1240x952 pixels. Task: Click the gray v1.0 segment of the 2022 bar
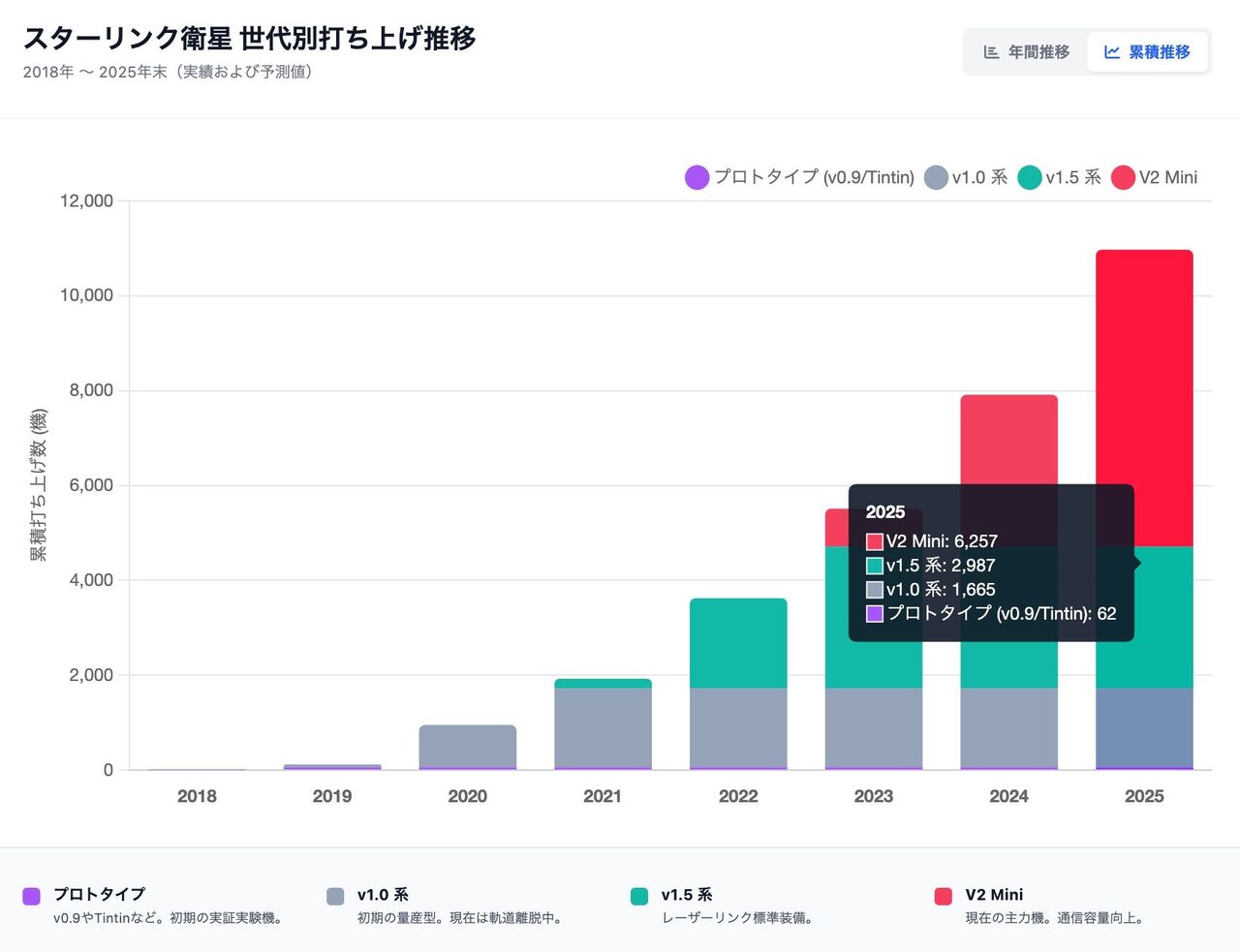(x=738, y=727)
